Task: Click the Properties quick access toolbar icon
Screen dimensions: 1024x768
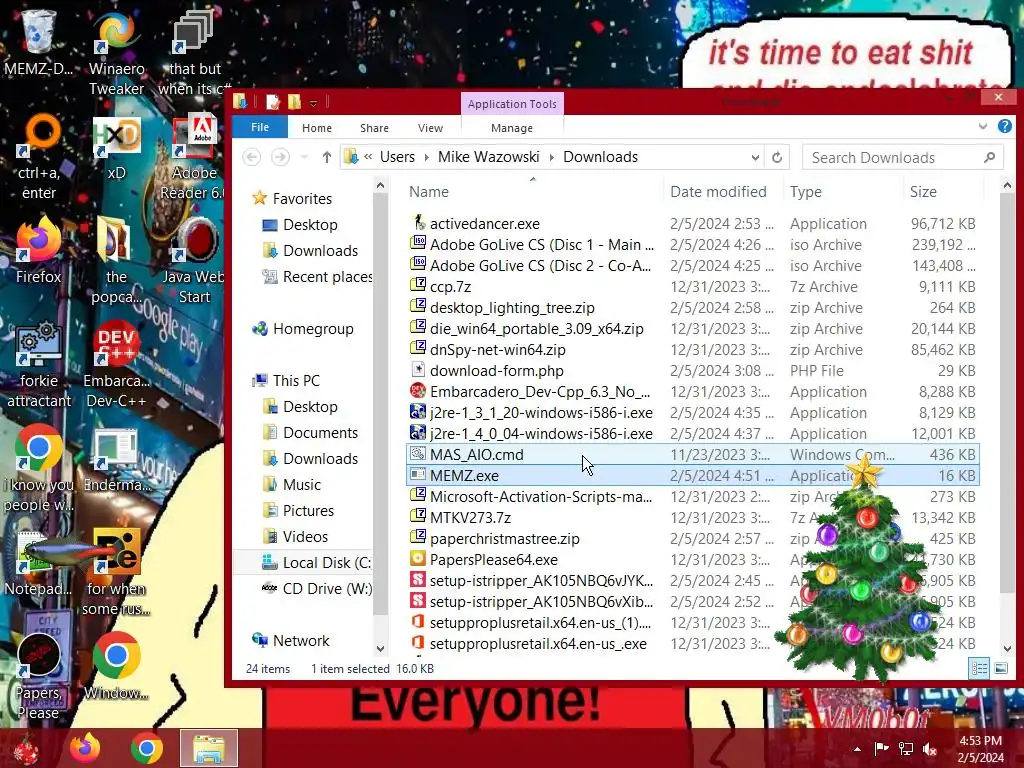Action: pyautogui.click(x=273, y=102)
